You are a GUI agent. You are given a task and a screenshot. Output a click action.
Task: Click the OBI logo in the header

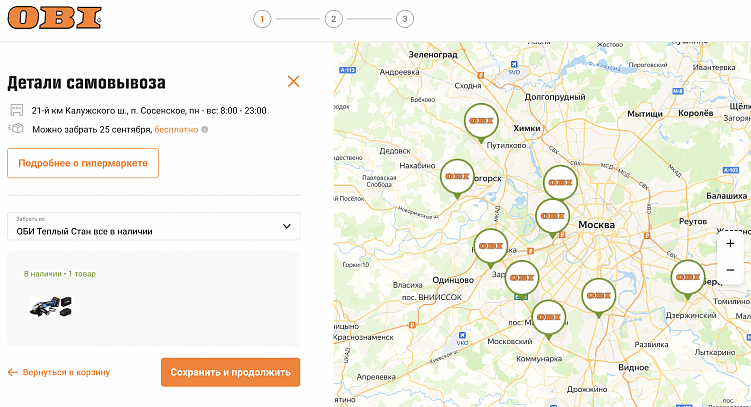pos(55,18)
